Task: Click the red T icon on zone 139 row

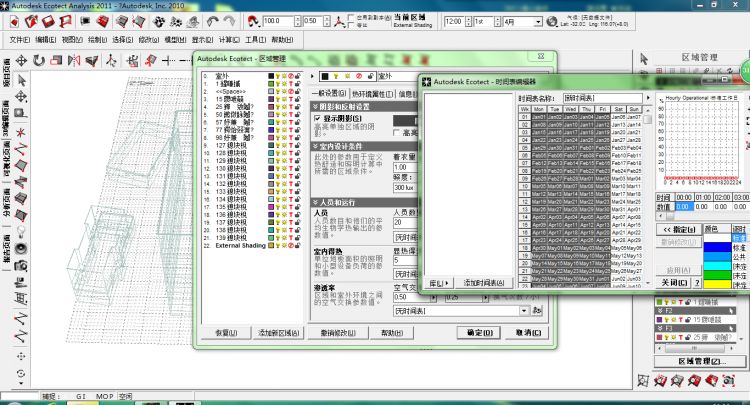Action: pos(291,238)
